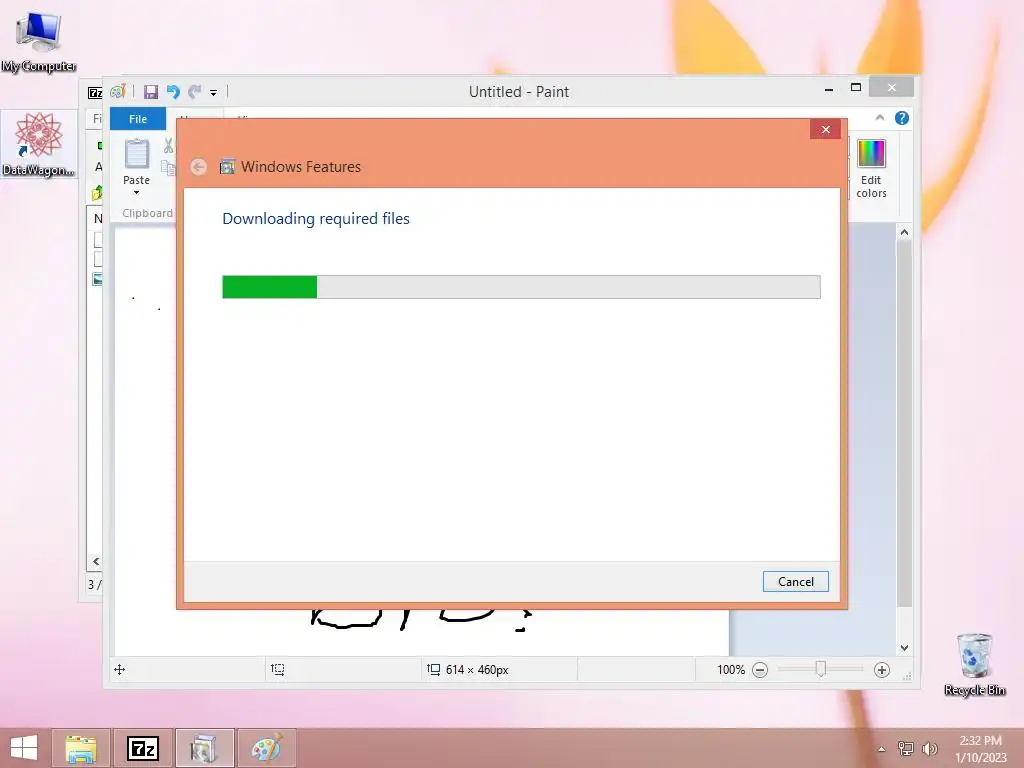The width and height of the screenshot is (1024, 768).
Task: Expand the Paste dropdown arrow
Action: coord(136,193)
